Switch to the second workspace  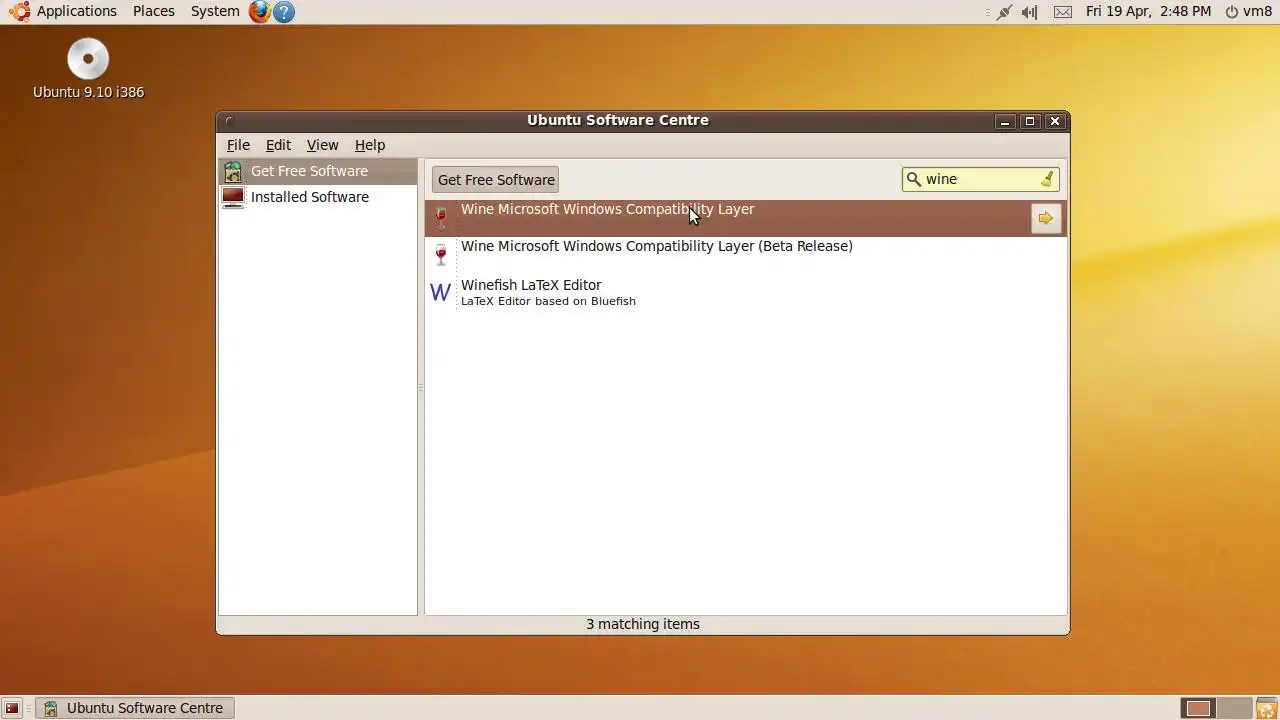1234,708
